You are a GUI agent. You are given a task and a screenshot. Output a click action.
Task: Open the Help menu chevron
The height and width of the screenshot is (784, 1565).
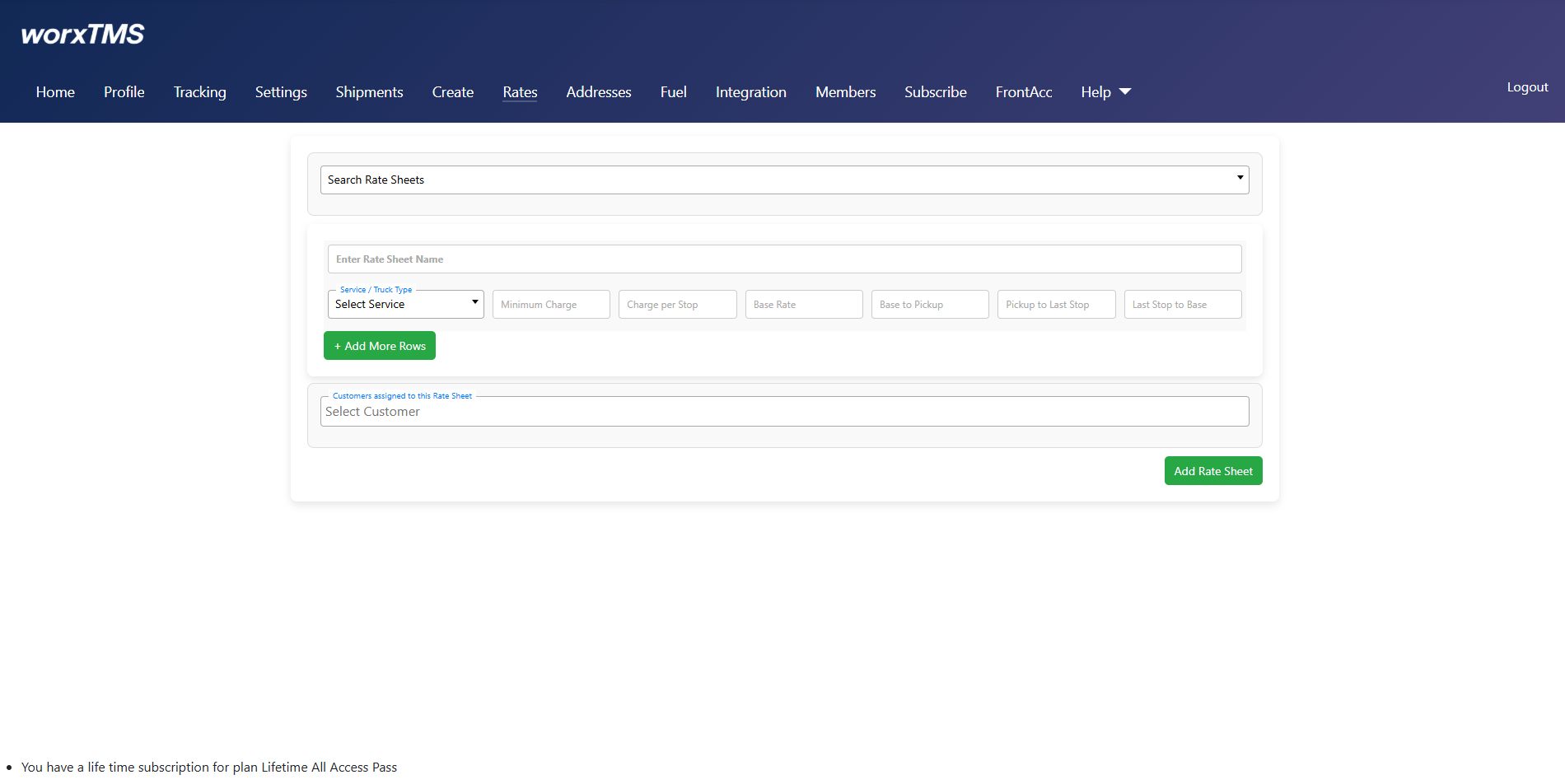(1124, 91)
